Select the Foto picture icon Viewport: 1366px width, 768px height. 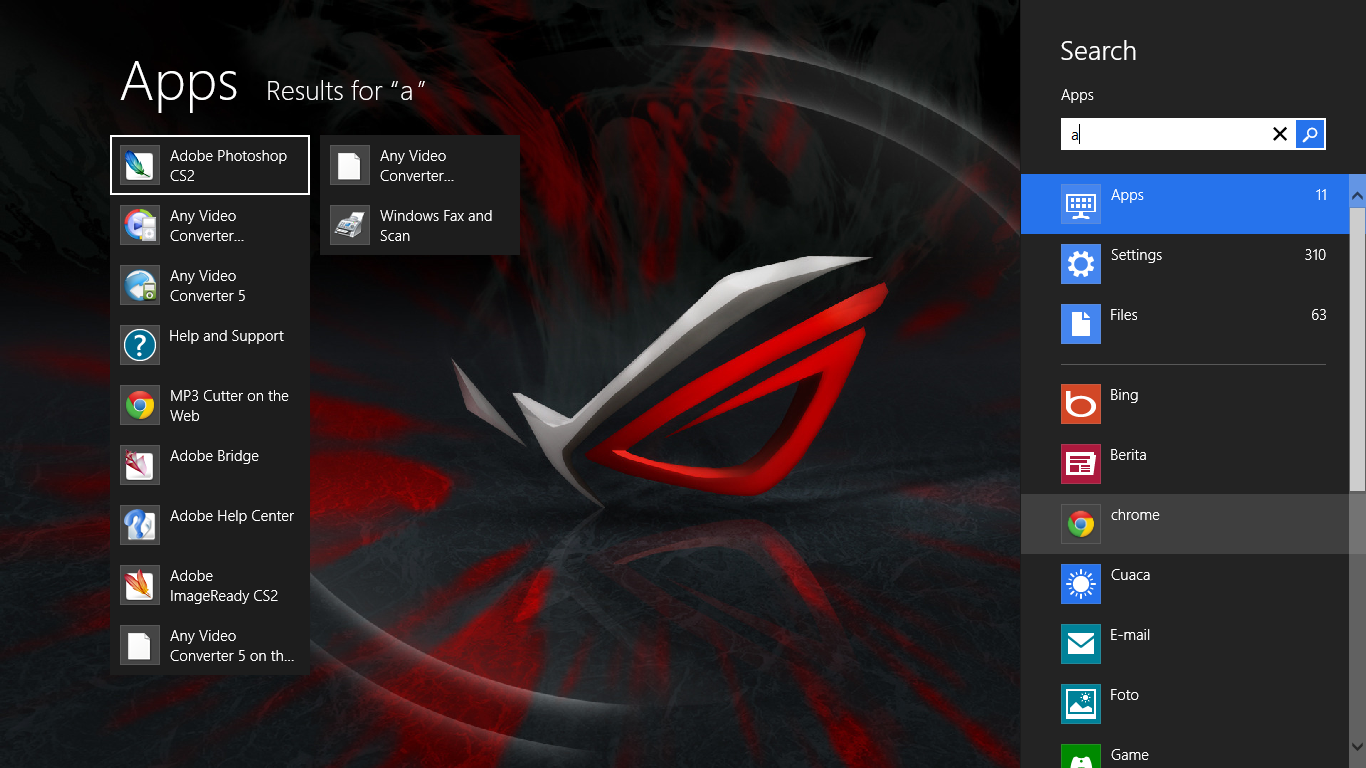tap(1081, 704)
